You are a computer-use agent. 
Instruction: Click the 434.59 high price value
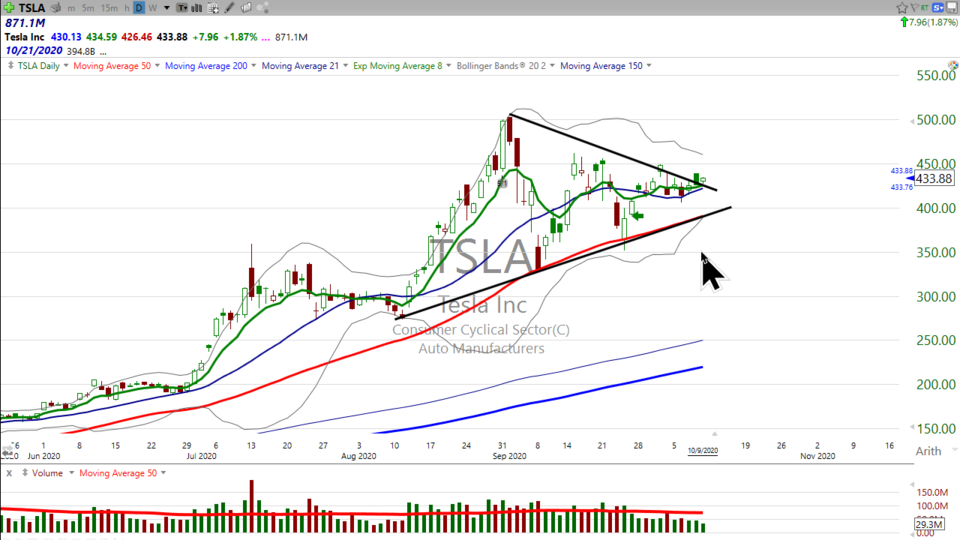(x=101, y=37)
